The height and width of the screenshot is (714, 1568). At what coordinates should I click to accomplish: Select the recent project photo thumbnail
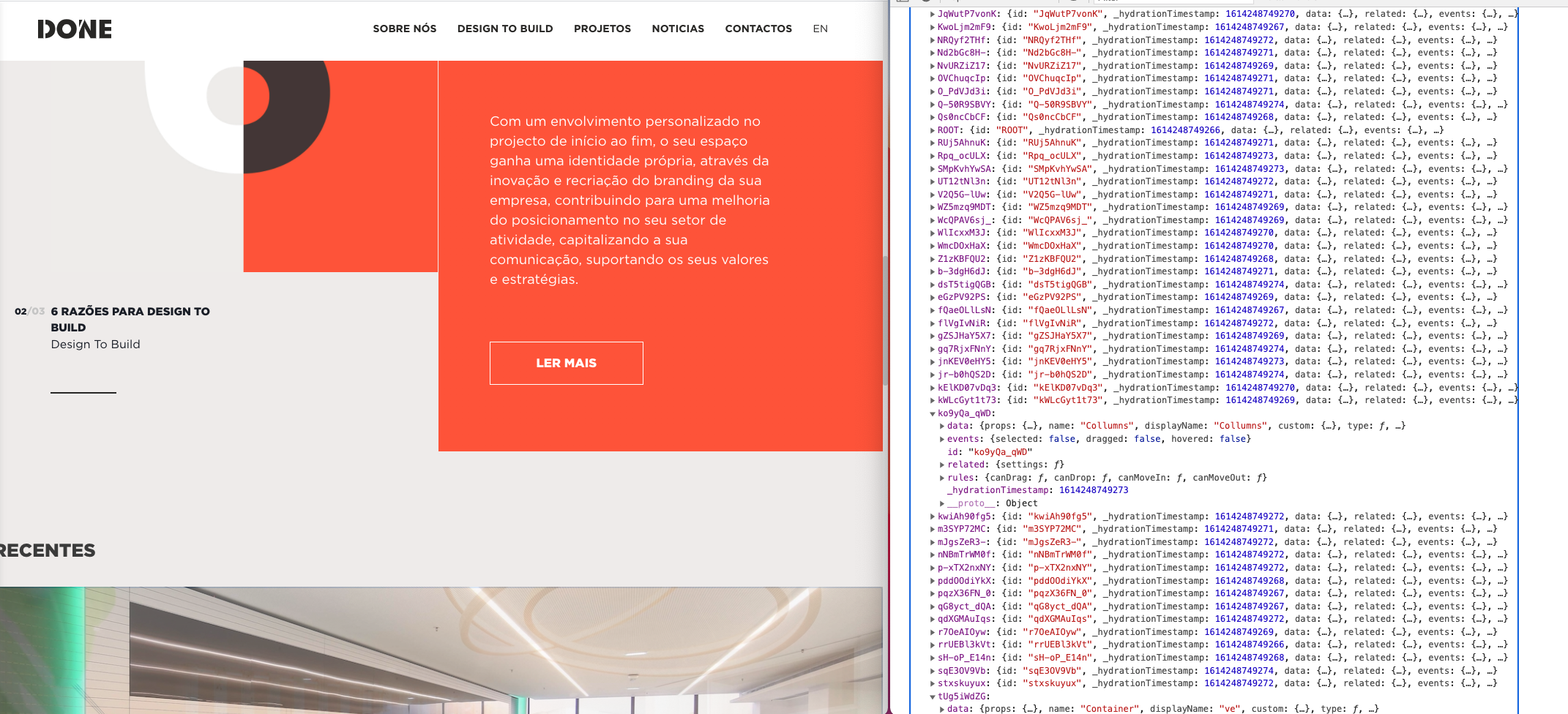(x=439, y=651)
